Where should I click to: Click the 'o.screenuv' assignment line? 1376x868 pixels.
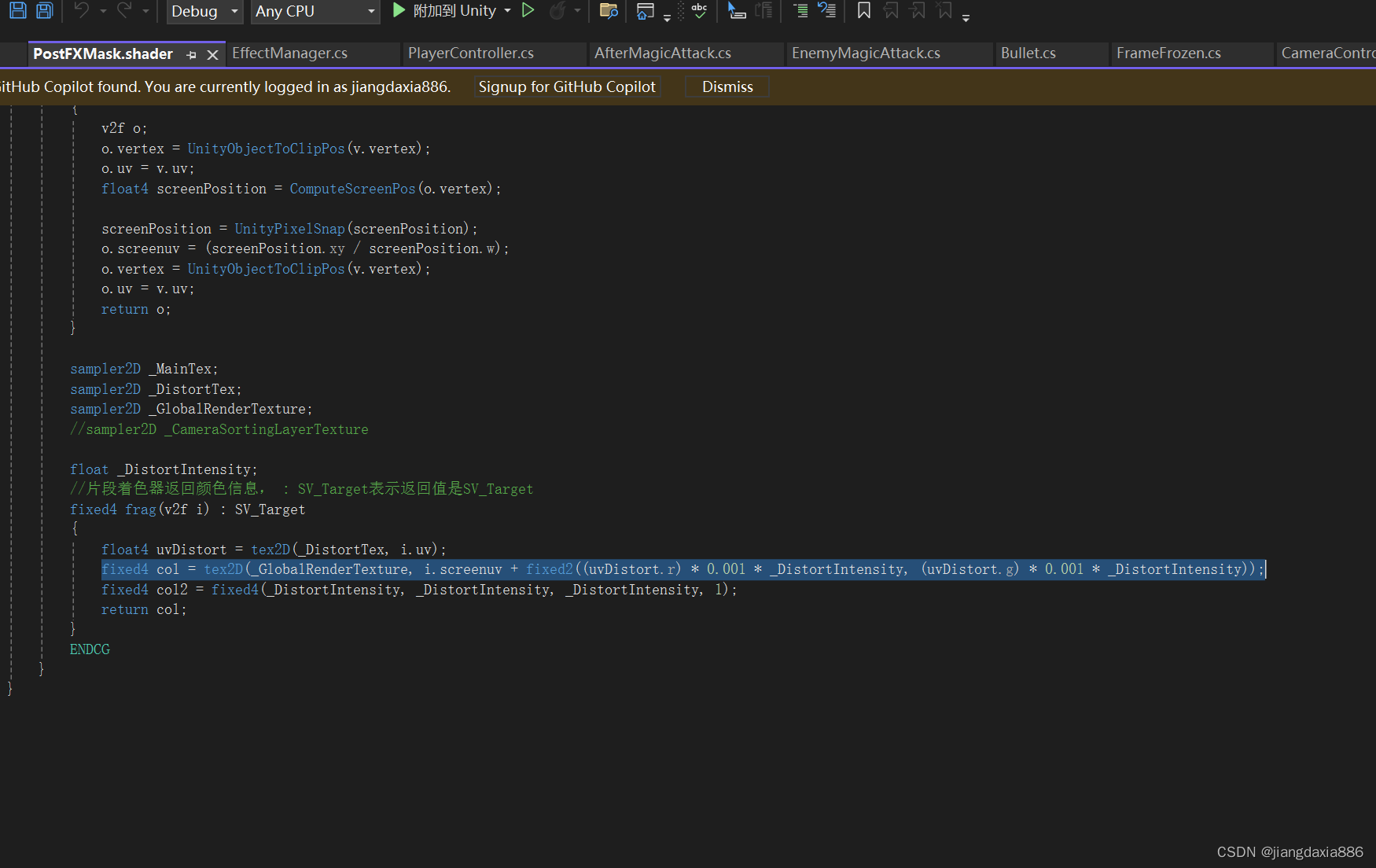pyautogui.click(x=305, y=248)
